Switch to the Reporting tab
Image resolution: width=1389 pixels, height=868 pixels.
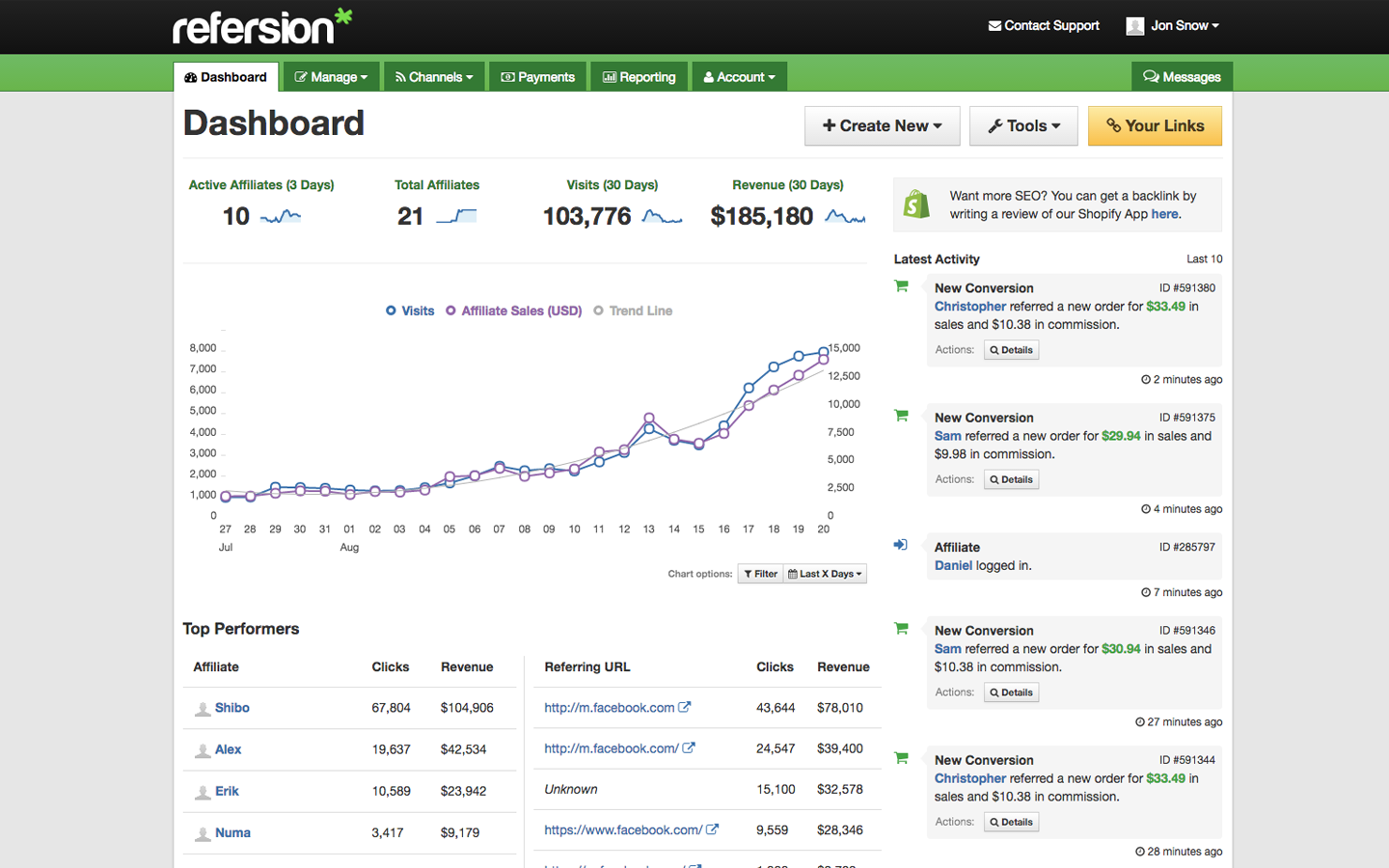tap(639, 77)
